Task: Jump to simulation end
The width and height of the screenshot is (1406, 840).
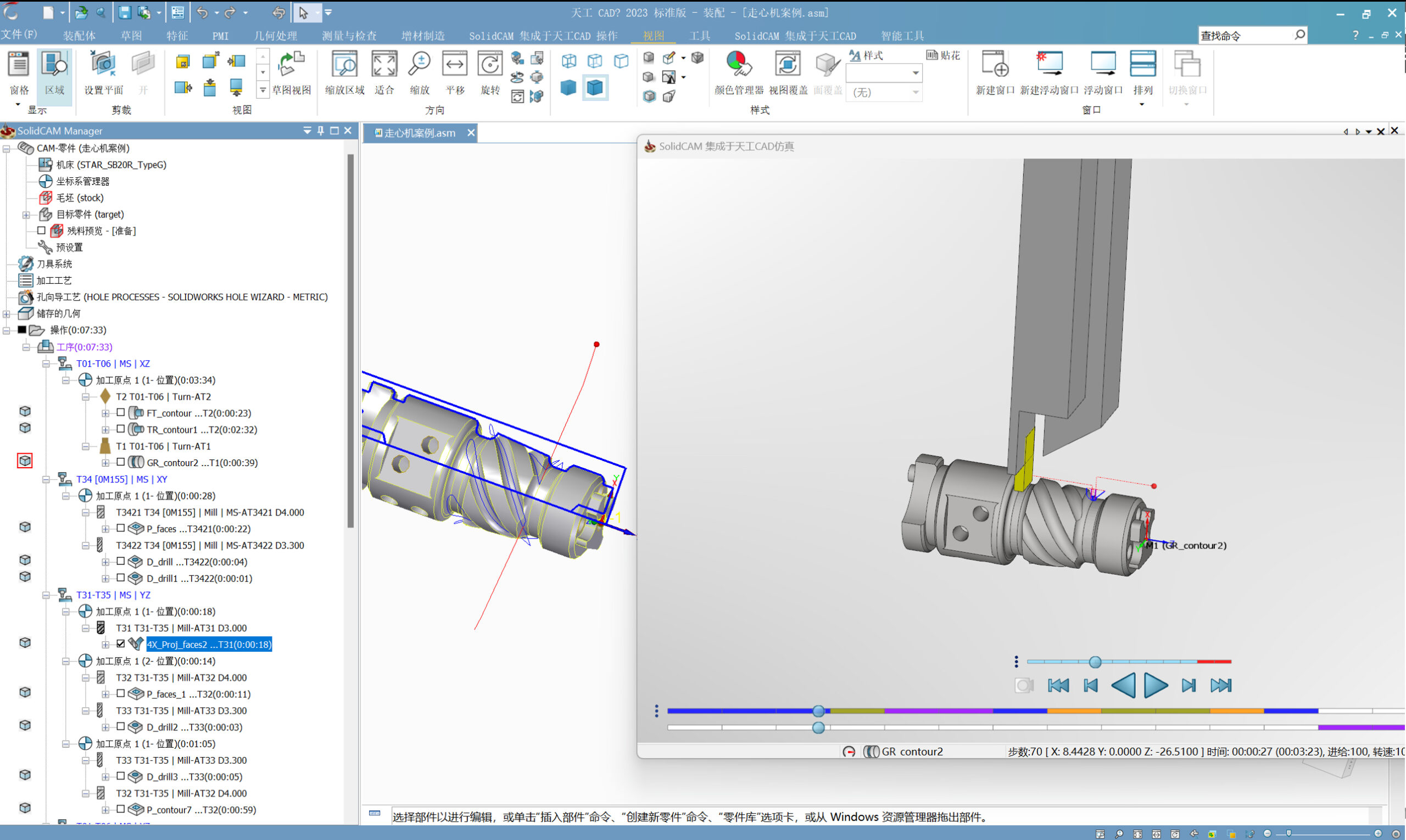Action: [1221, 686]
